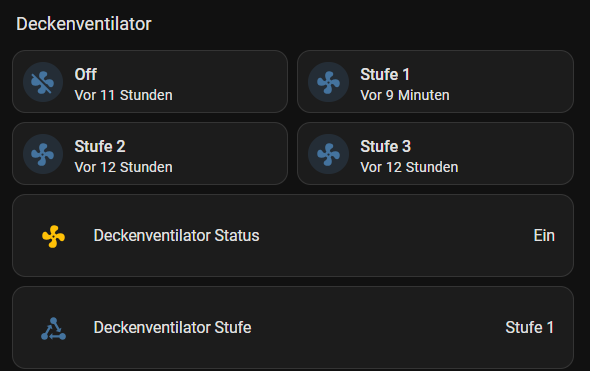
Task: Click the 'Vor 9 Minuten' timestamp
Action: click(x=405, y=95)
